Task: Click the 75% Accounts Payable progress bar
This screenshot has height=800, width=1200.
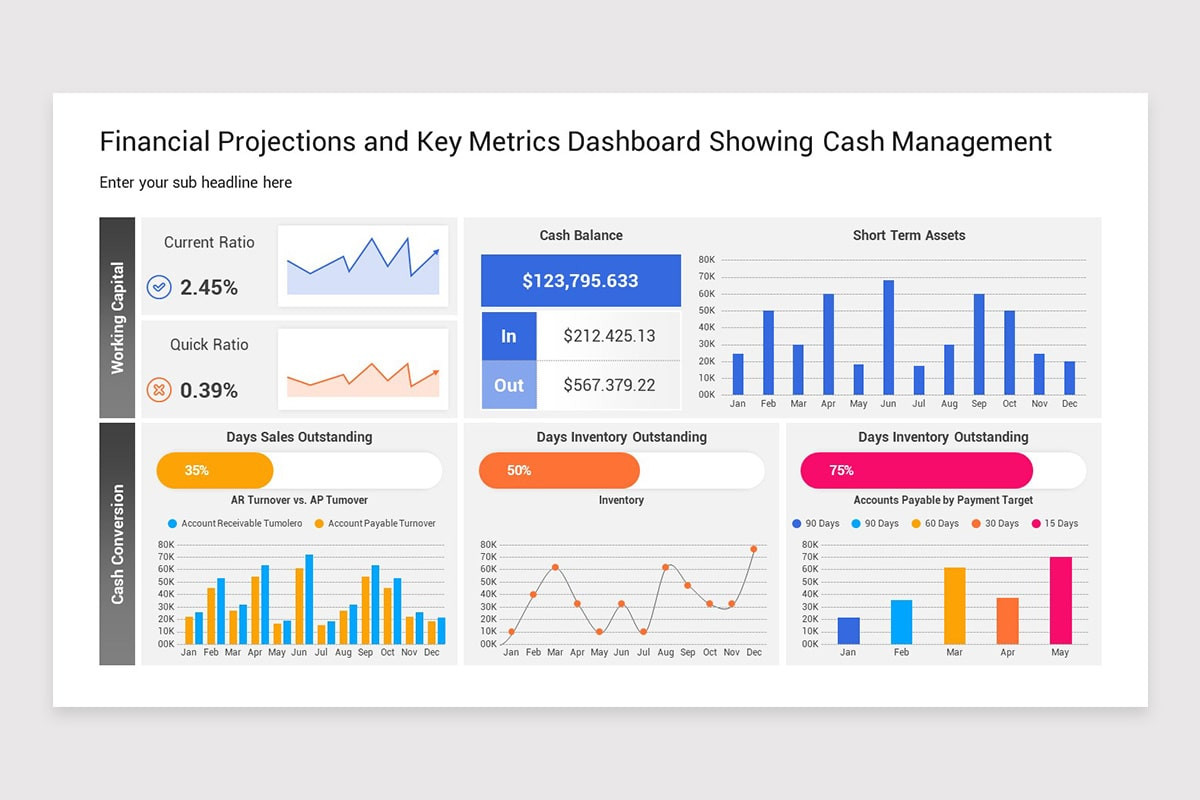Action: 915,470
